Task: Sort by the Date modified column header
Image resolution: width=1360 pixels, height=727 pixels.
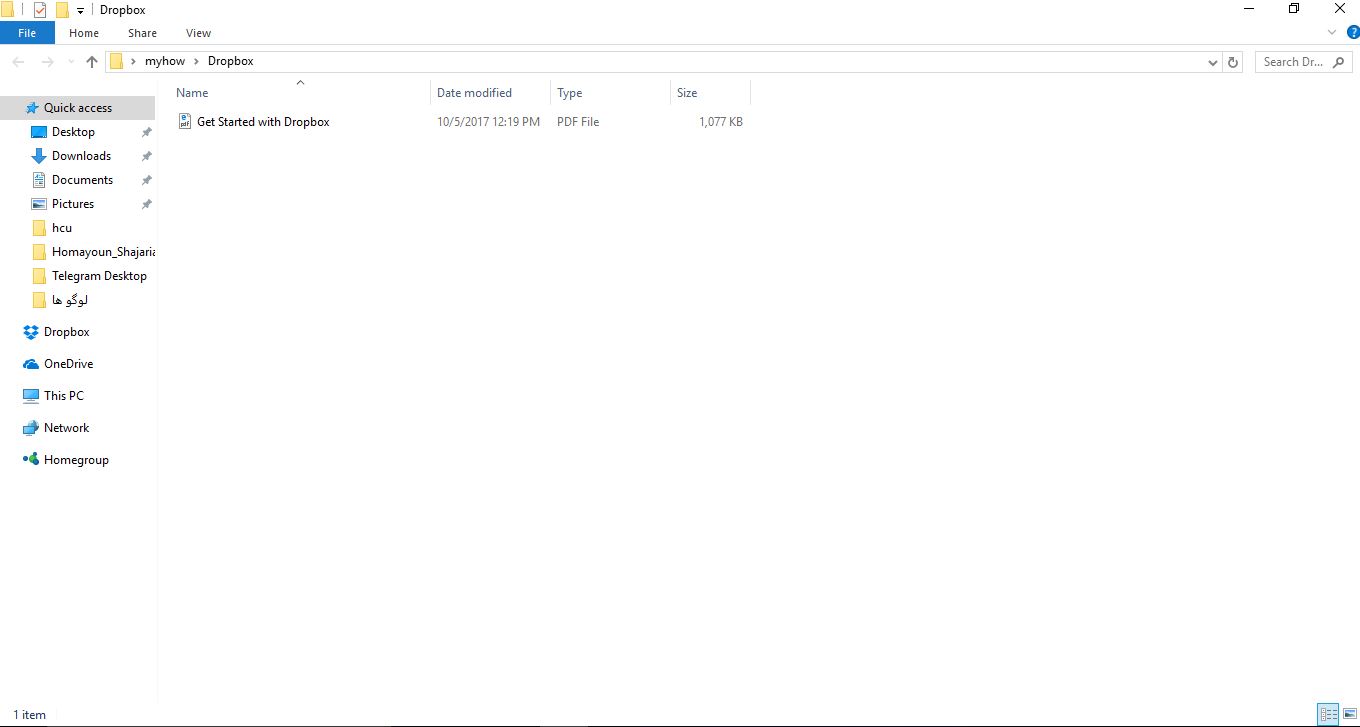Action: click(x=474, y=93)
